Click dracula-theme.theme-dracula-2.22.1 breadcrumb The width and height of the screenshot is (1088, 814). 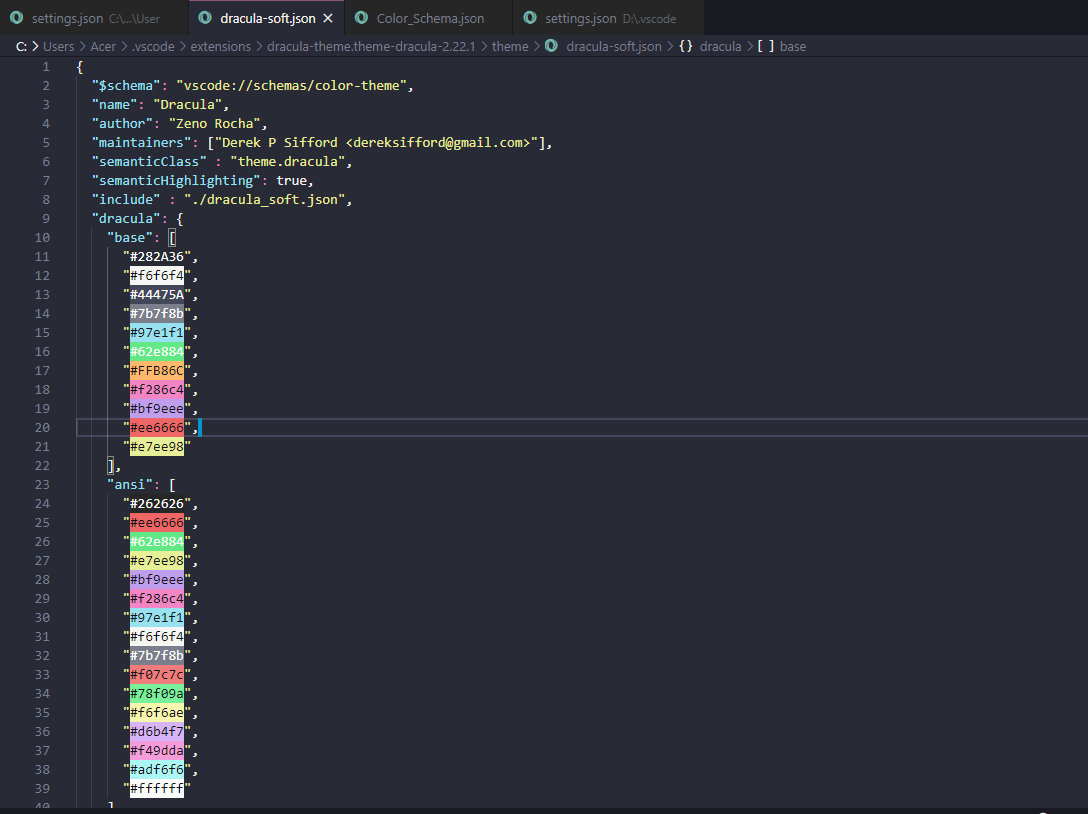click(371, 46)
